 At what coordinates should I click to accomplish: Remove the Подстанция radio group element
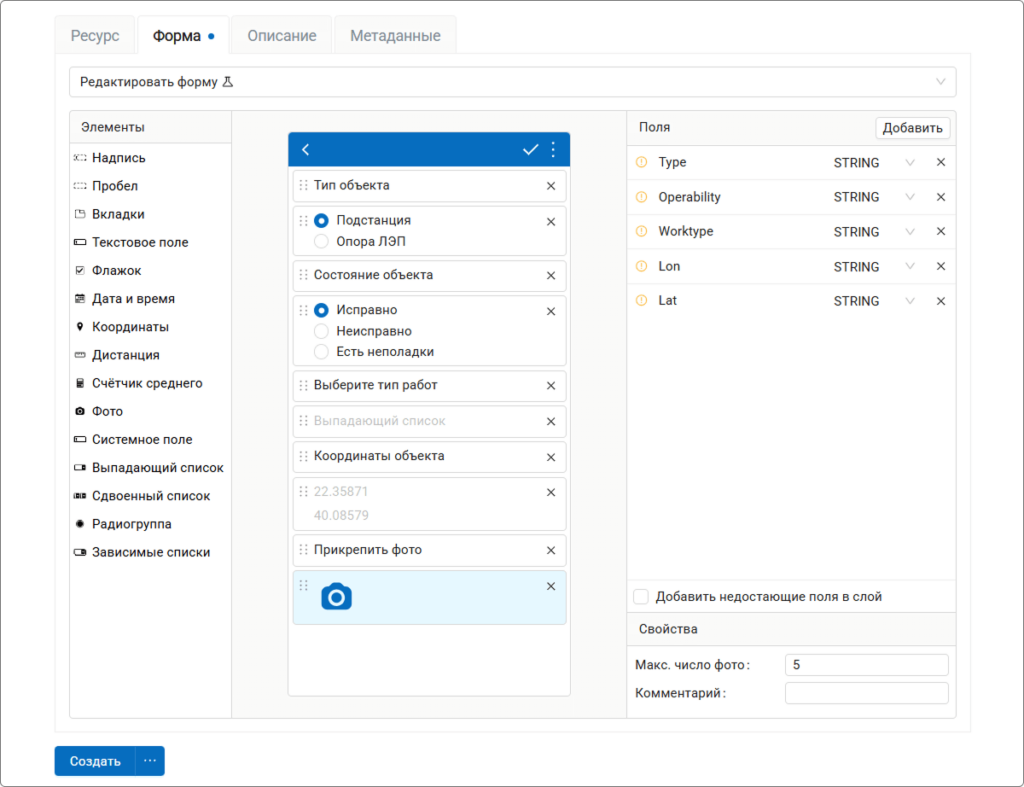click(551, 222)
